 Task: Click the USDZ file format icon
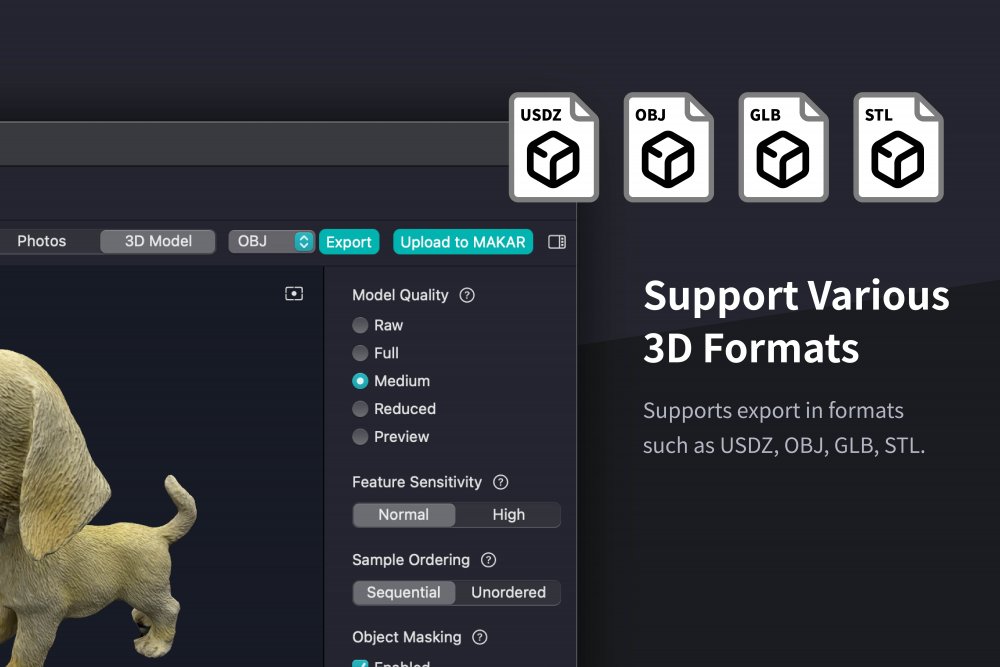(553, 147)
